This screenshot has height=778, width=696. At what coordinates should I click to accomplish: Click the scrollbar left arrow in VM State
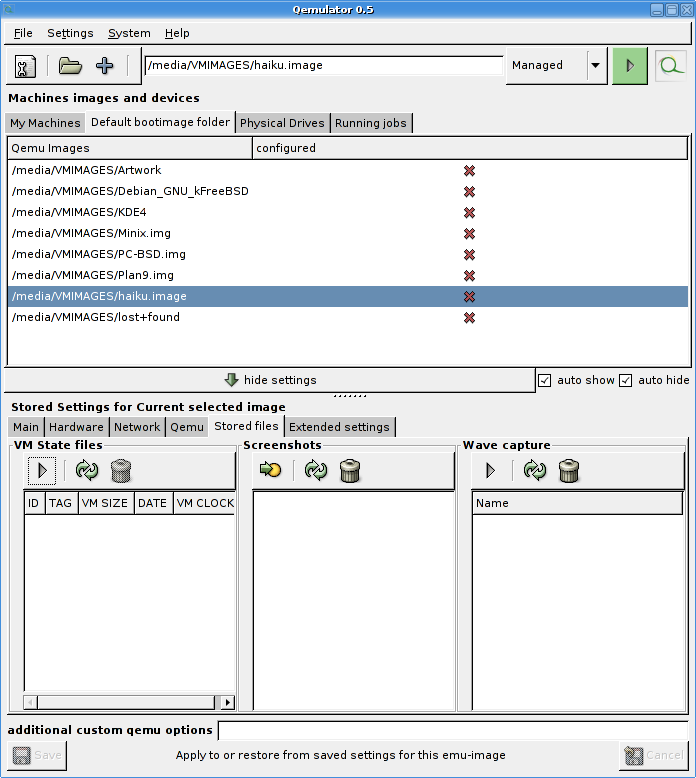30,702
